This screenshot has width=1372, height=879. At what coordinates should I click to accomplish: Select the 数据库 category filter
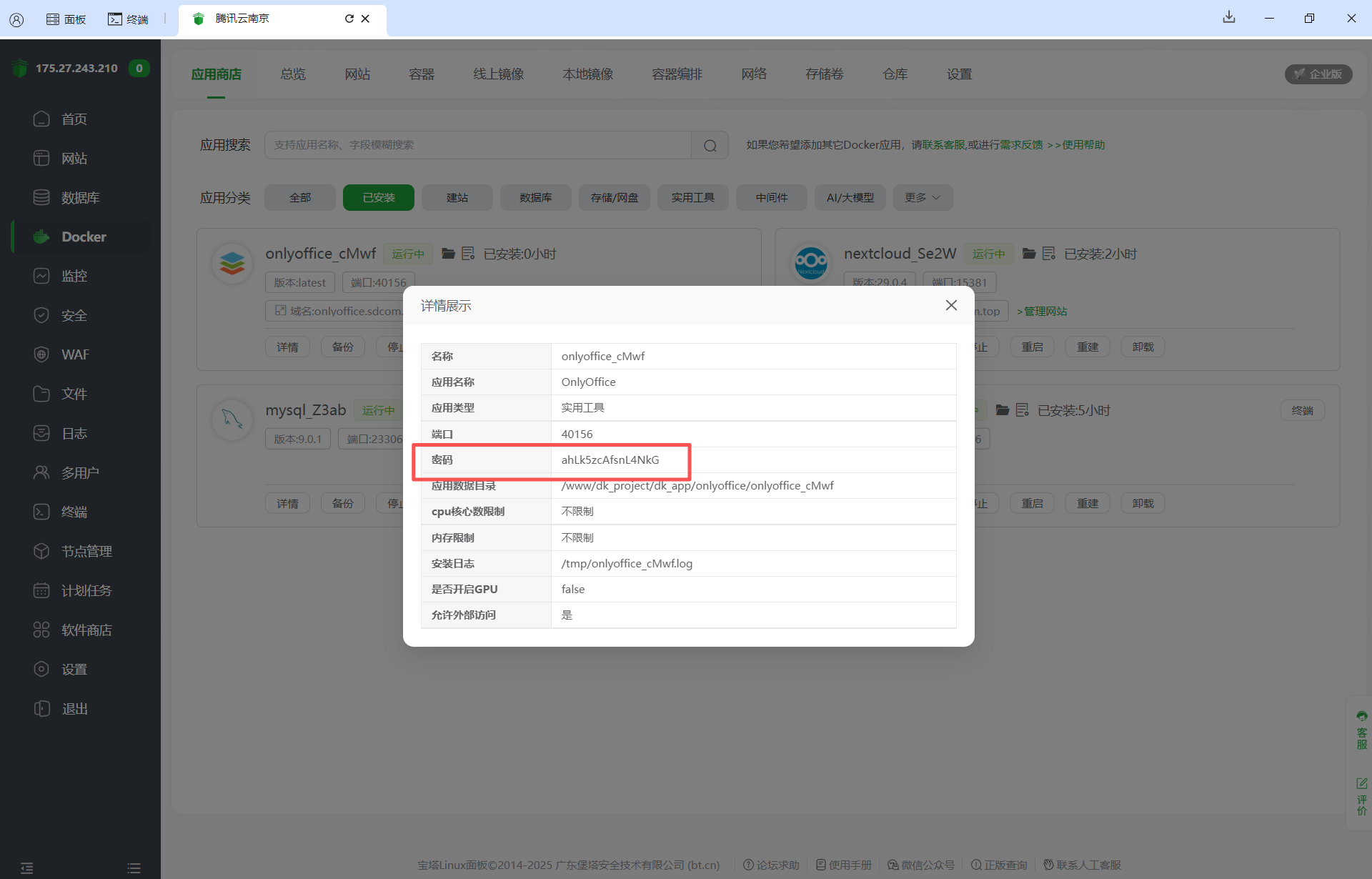(535, 198)
